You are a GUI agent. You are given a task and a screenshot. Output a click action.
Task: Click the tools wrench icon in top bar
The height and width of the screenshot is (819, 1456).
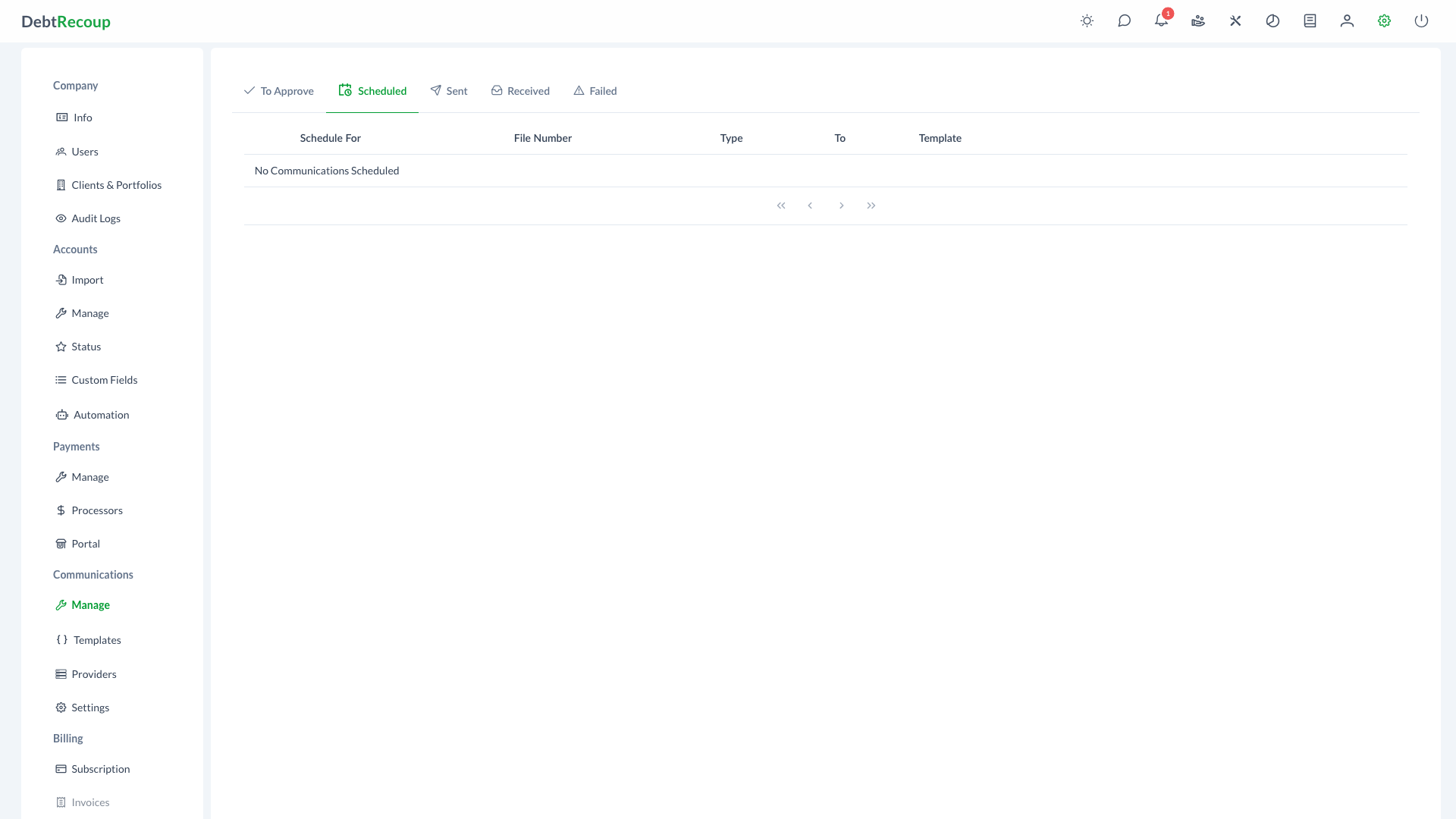tap(1235, 21)
